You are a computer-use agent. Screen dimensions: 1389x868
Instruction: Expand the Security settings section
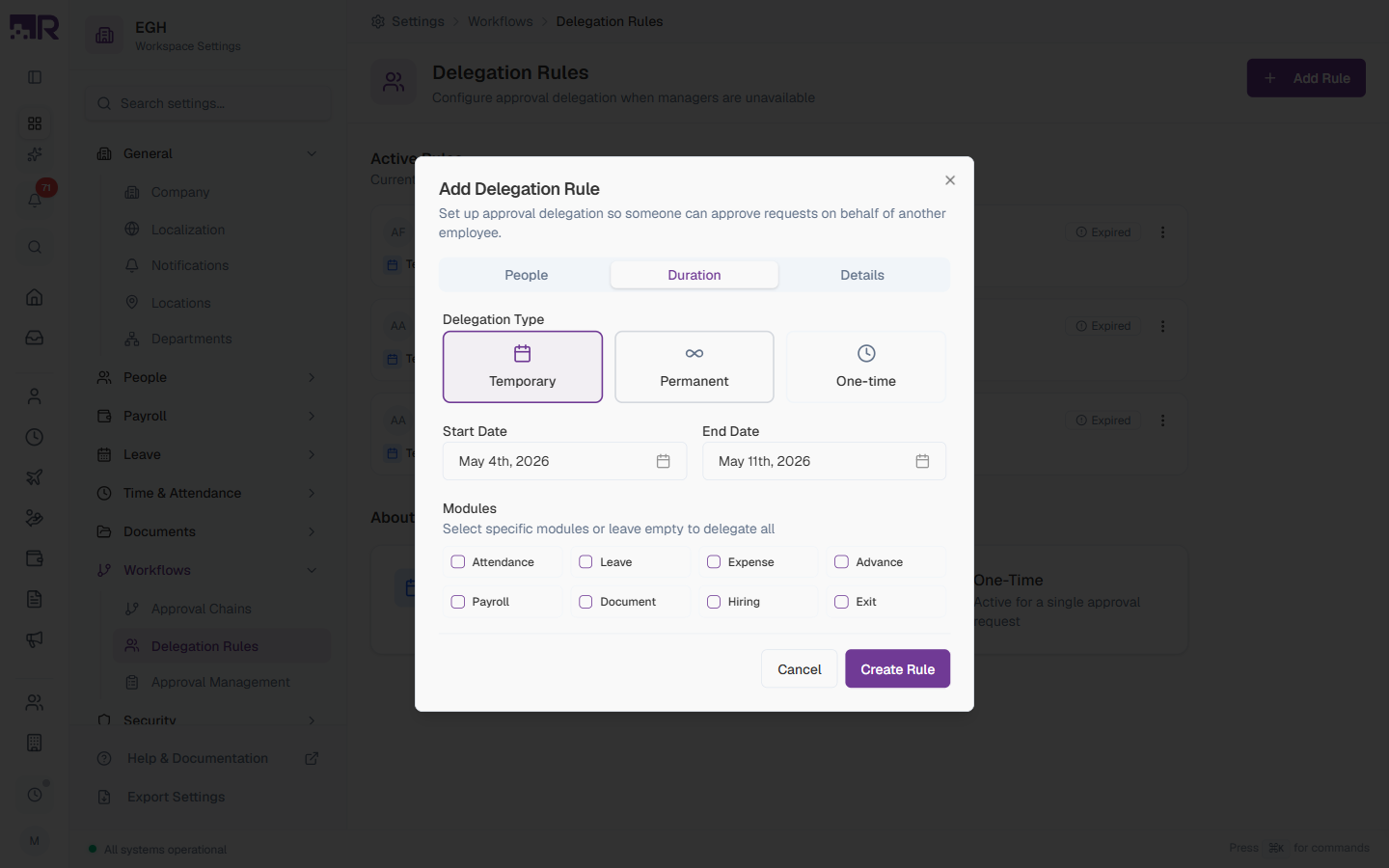(x=208, y=719)
